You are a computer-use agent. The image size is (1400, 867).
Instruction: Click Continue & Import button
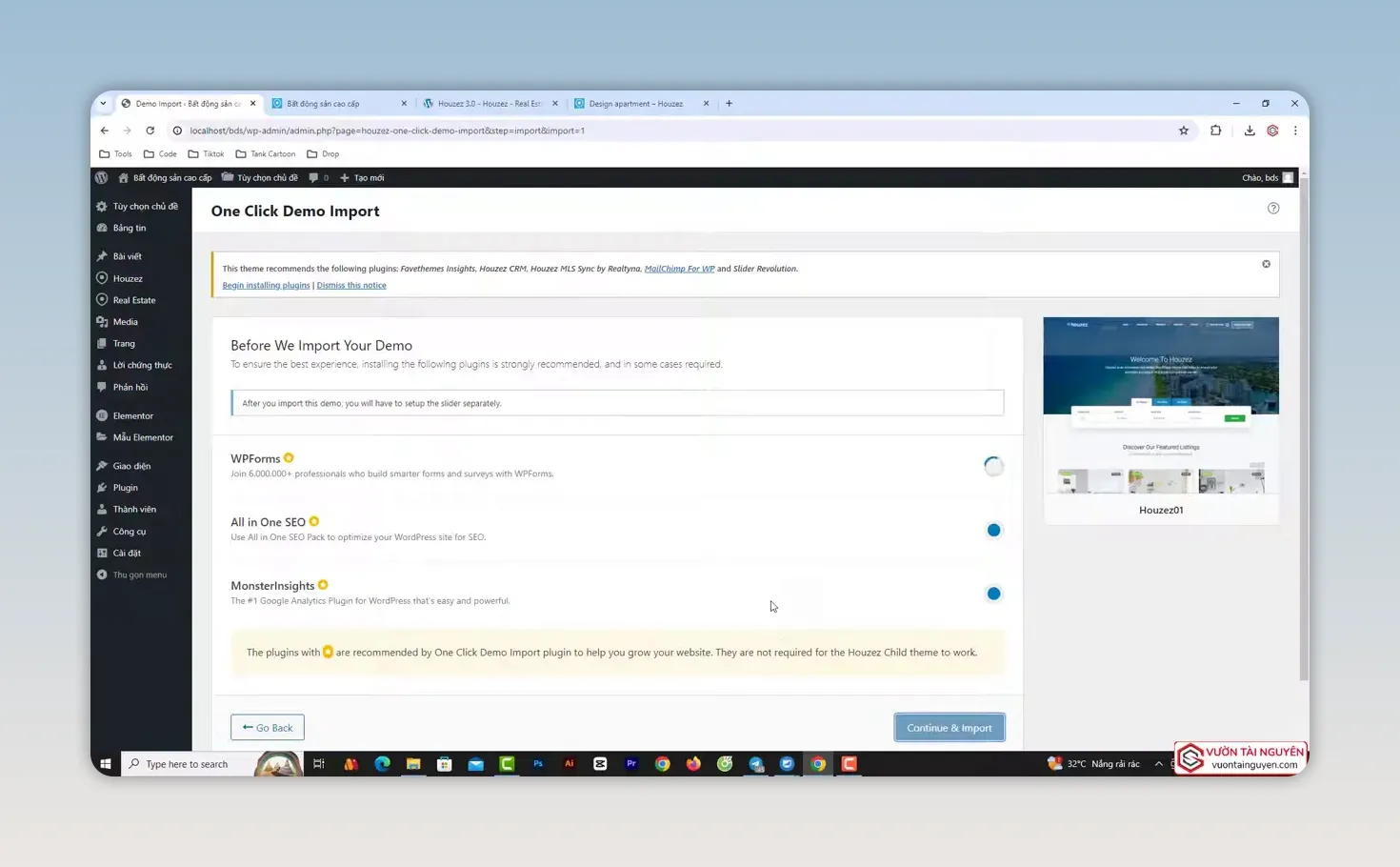tap(950, 728)
